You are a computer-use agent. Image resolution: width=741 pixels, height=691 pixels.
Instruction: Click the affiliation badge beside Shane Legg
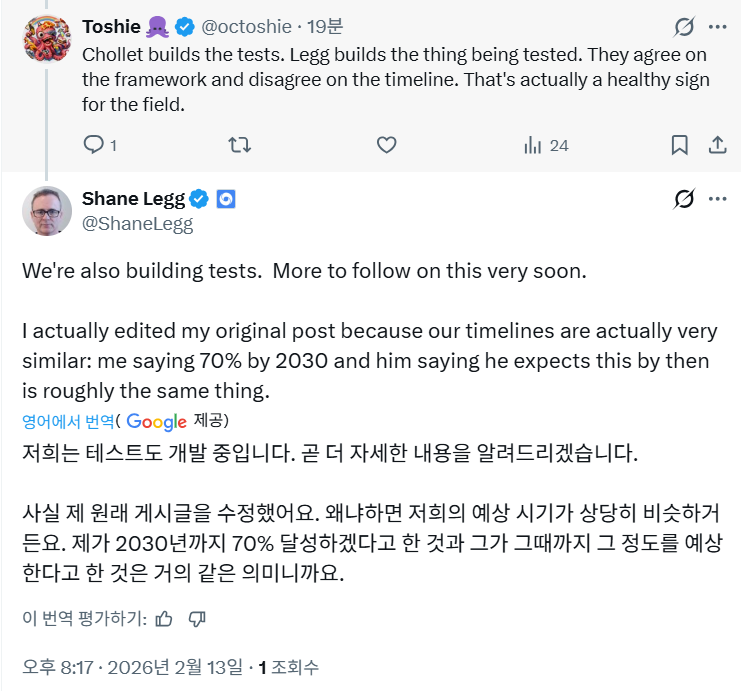tap(226, 199)
